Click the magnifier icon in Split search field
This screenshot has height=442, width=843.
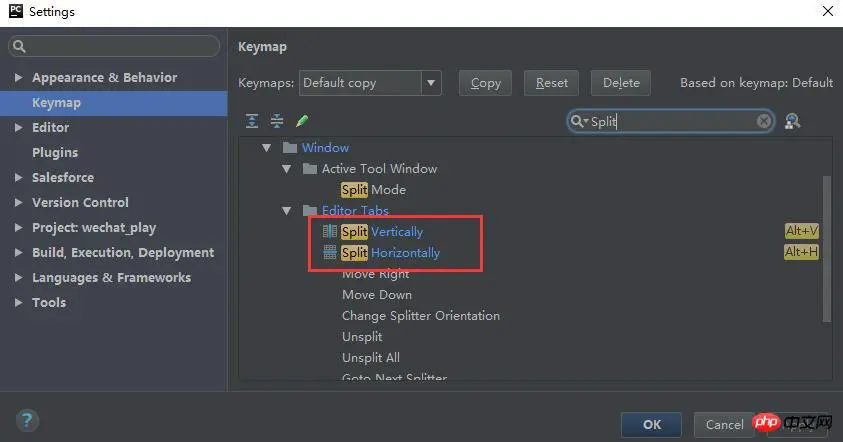(578, 121)
